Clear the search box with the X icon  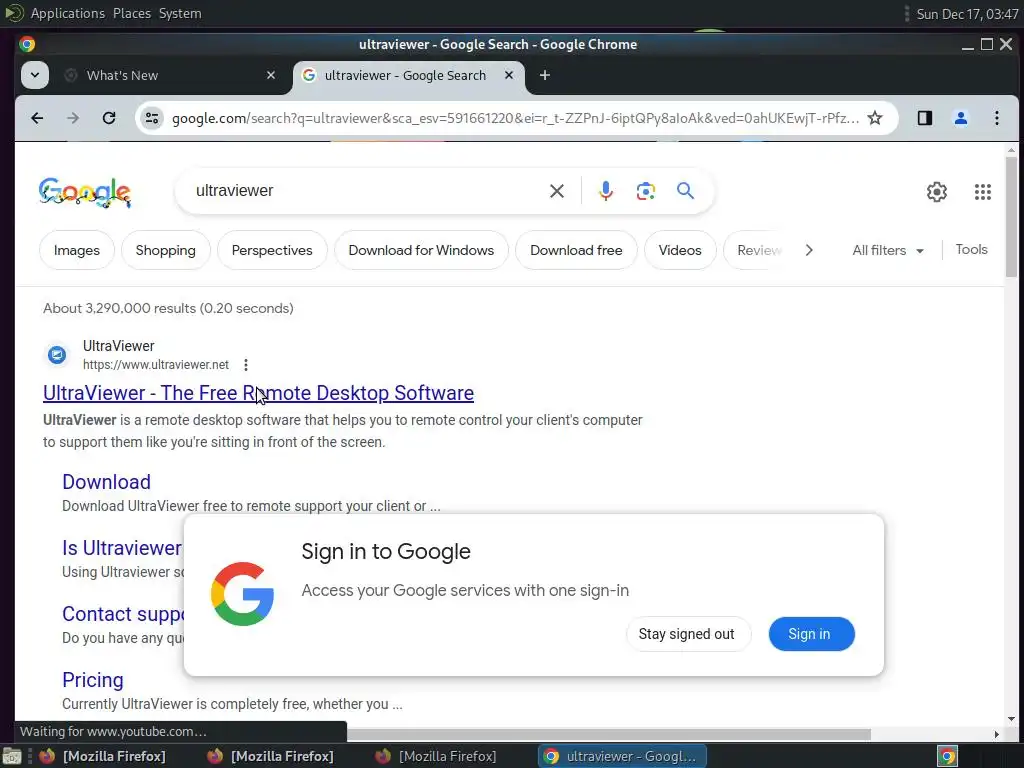(557, 191)
